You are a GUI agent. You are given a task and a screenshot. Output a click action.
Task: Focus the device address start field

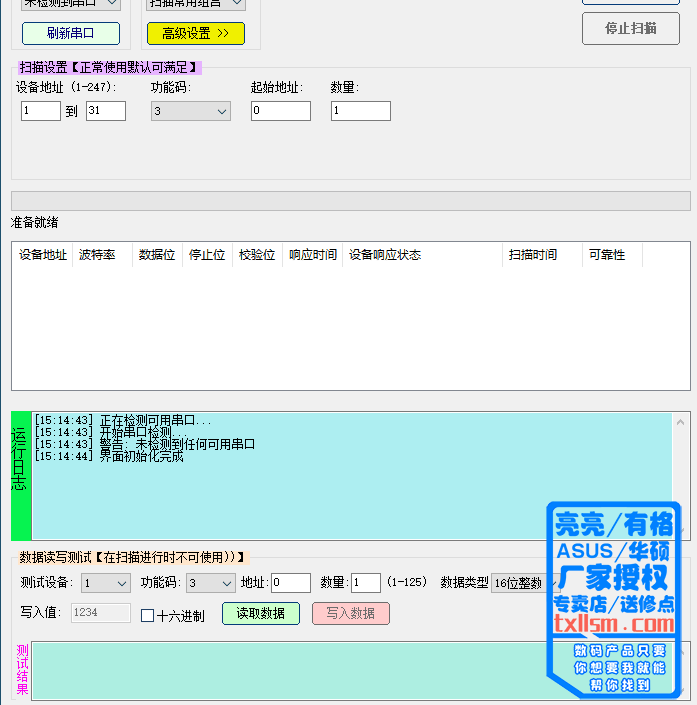pos(40,111)
